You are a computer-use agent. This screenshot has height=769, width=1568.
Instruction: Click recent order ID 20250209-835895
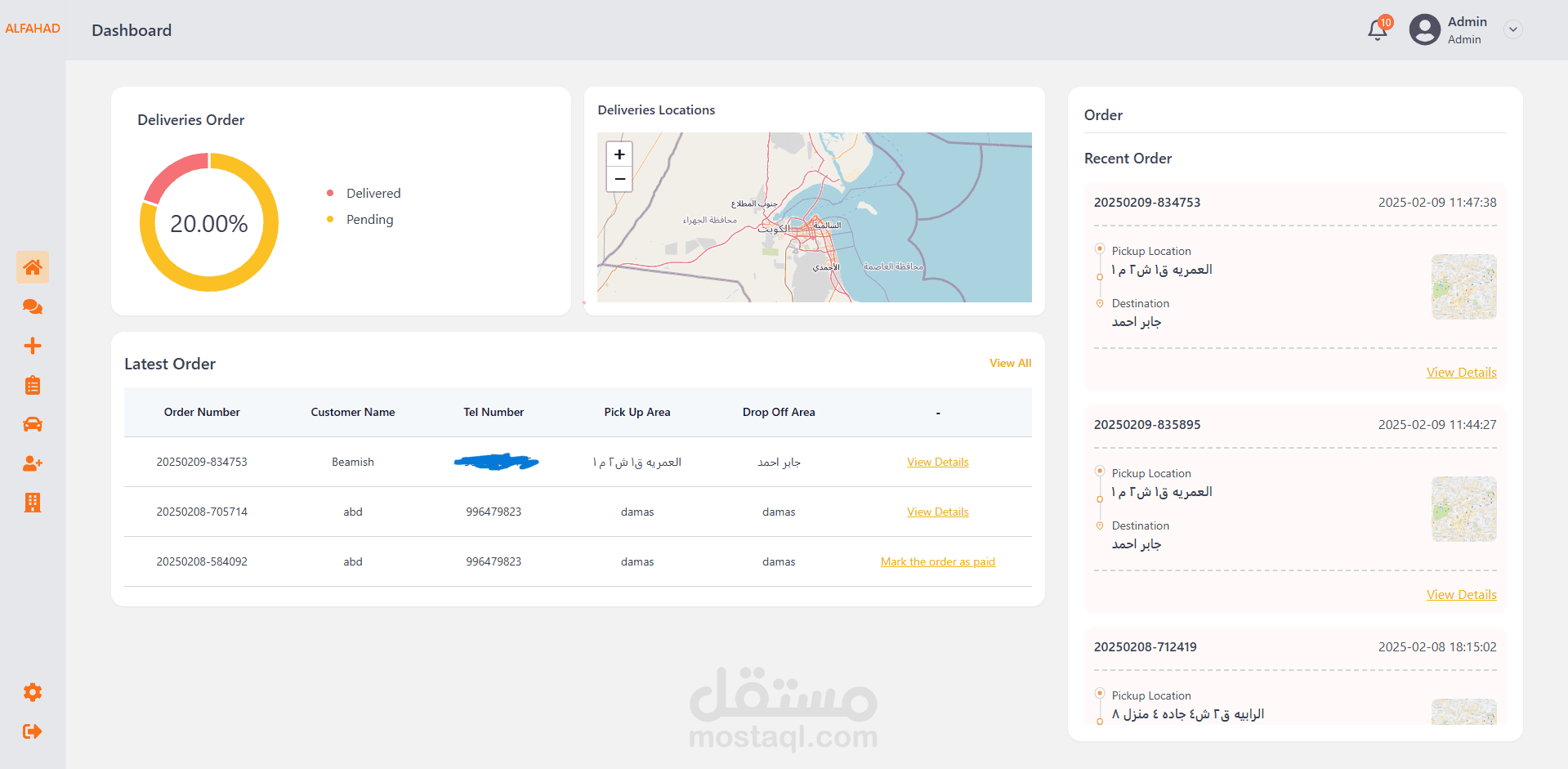1147,424
